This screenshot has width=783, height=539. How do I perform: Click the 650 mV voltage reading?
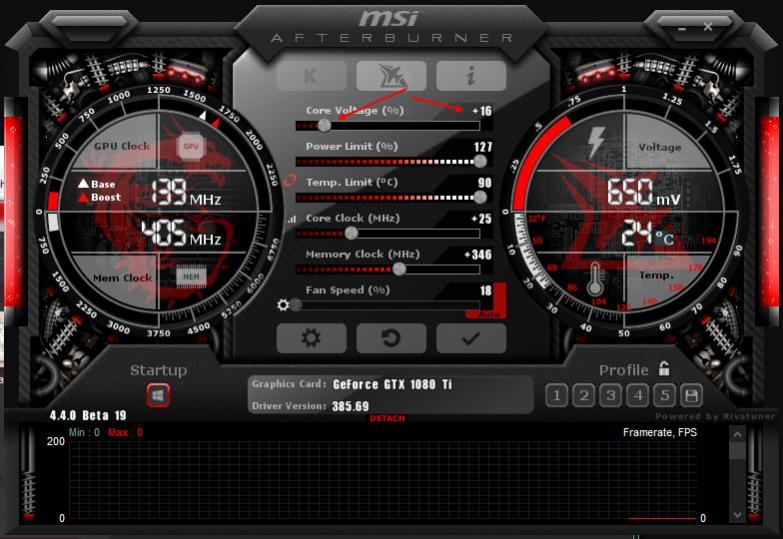coord(644,192)
